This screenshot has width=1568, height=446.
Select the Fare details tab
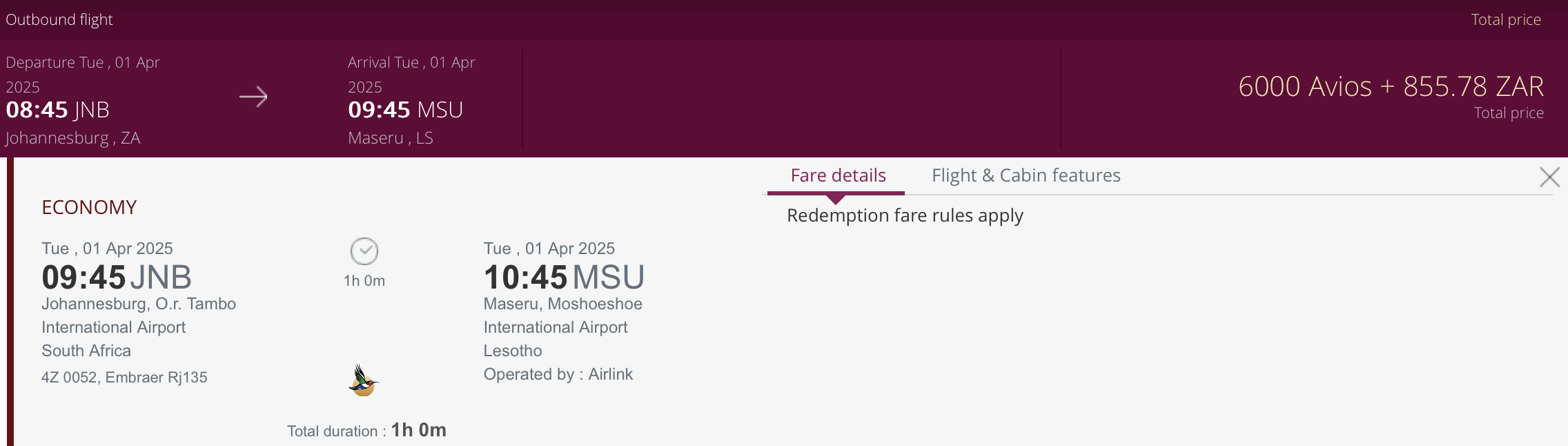[x=838, y=175]
